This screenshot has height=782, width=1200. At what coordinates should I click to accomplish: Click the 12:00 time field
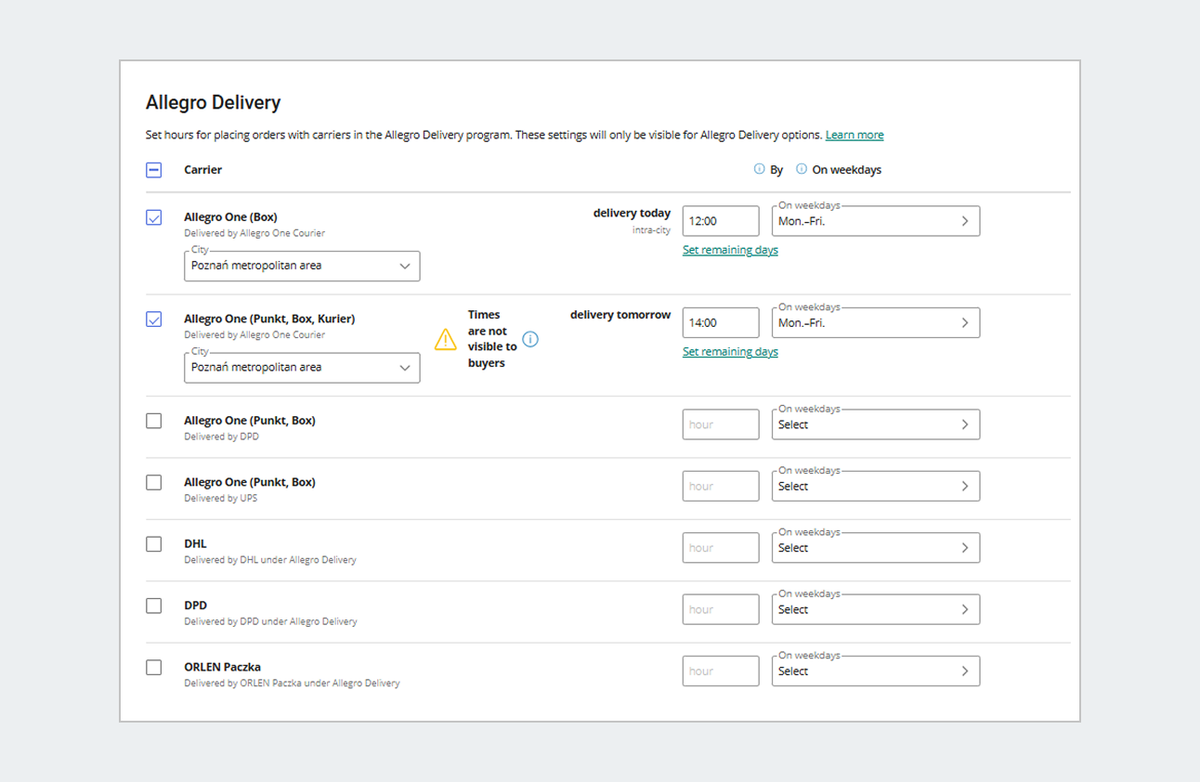click(720, 221)
